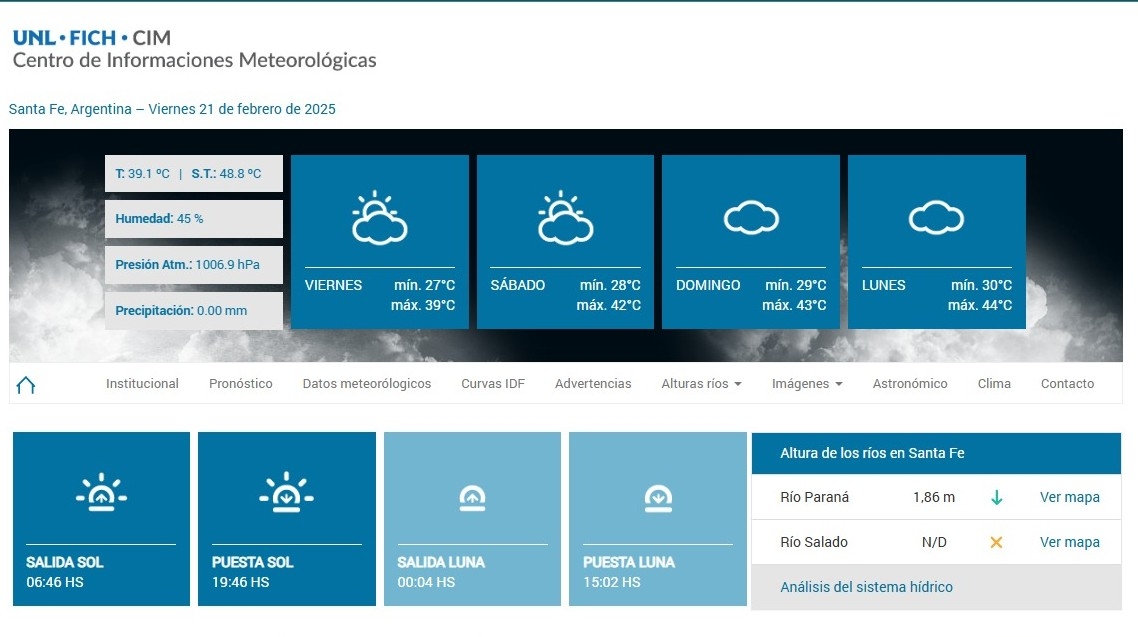
Task: Click the sunset icon above Puesta Sol
Action: pyautogui.click(x=287, y=493)
